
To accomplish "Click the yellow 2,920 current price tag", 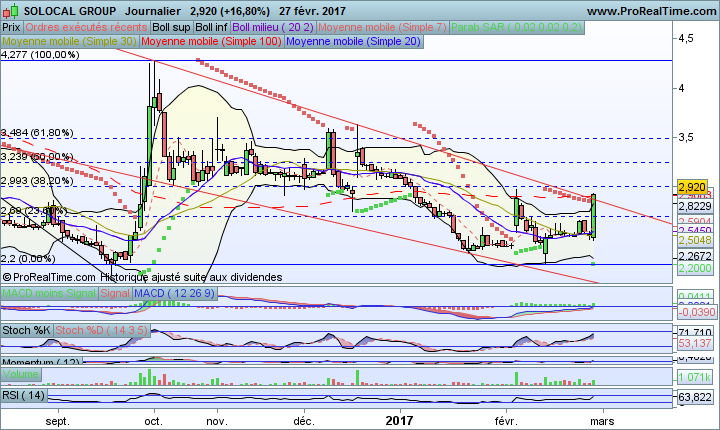I will (x=692, y=187).
